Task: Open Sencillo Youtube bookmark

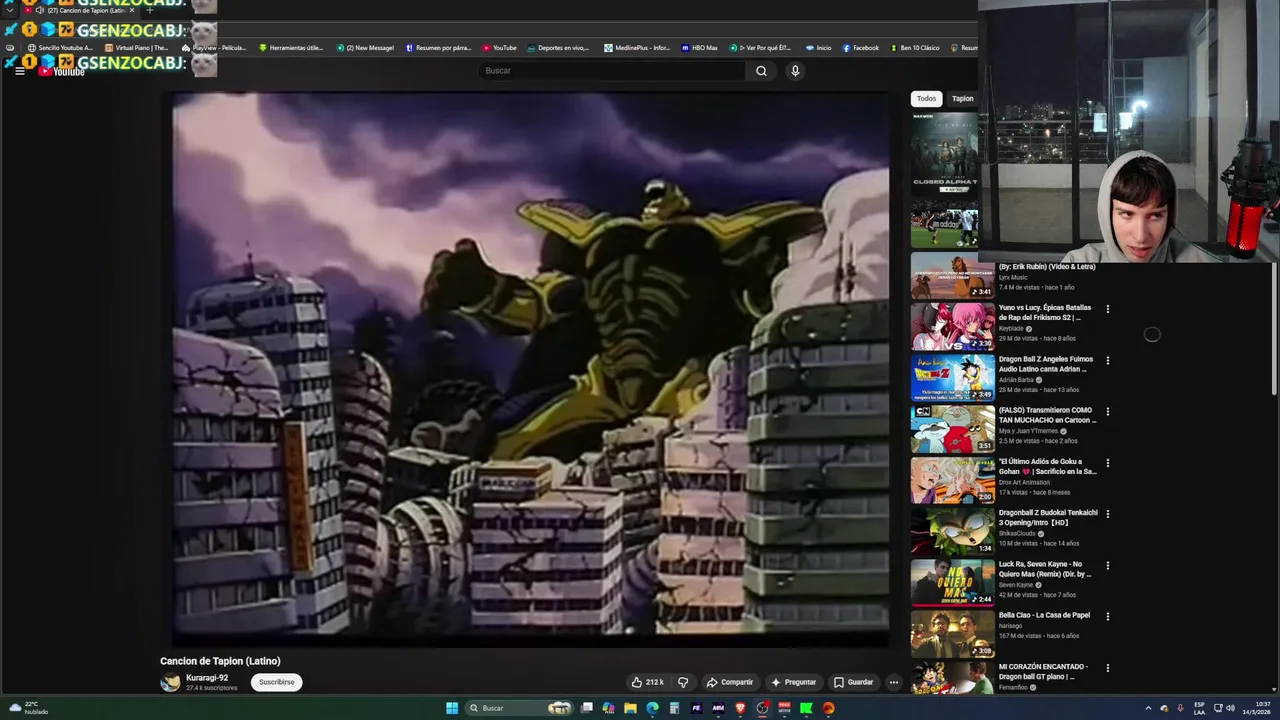Action: tap(60, 48)
